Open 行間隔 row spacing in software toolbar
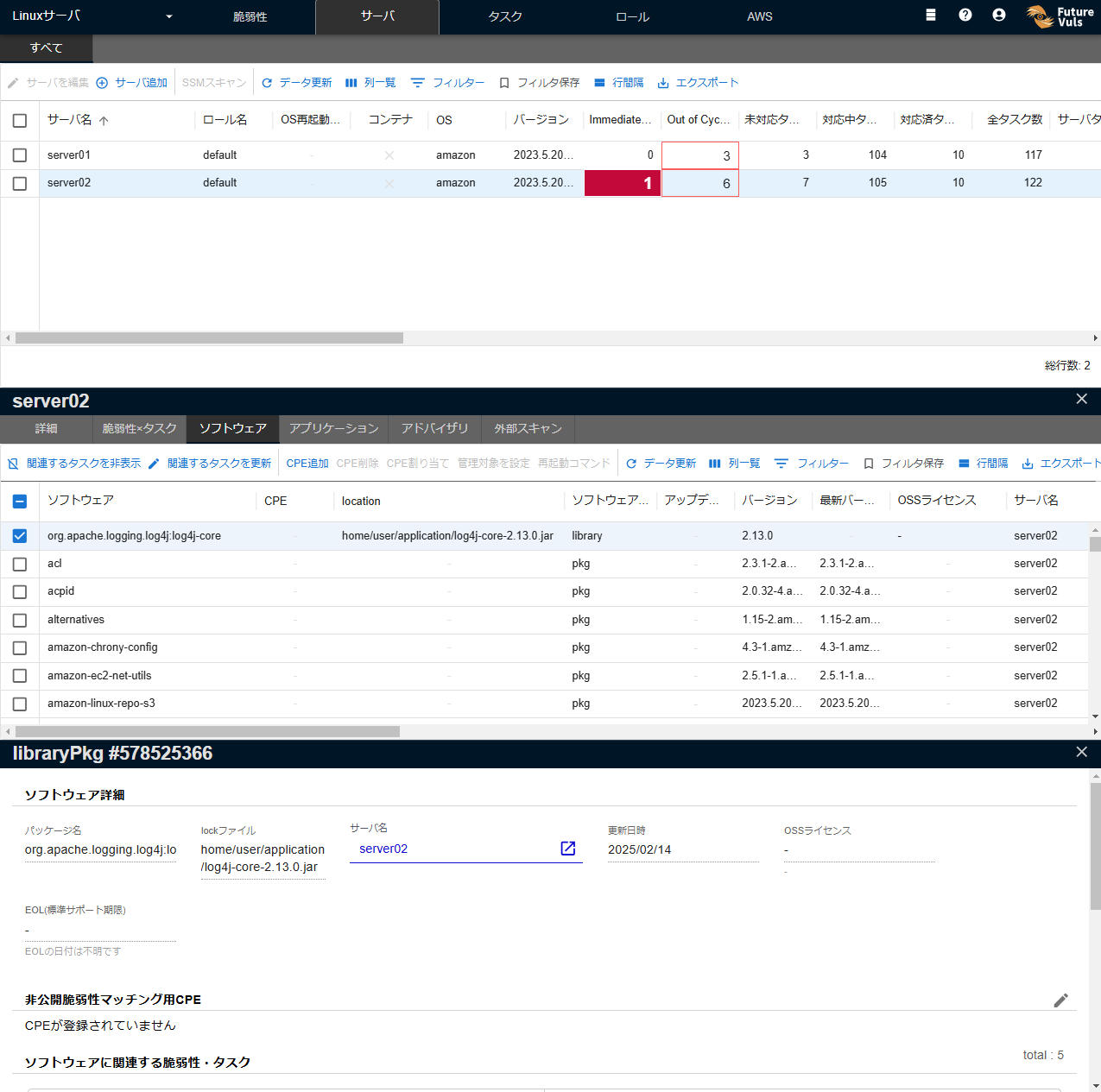The image size is (1101, 1092). tap(983, 464)
